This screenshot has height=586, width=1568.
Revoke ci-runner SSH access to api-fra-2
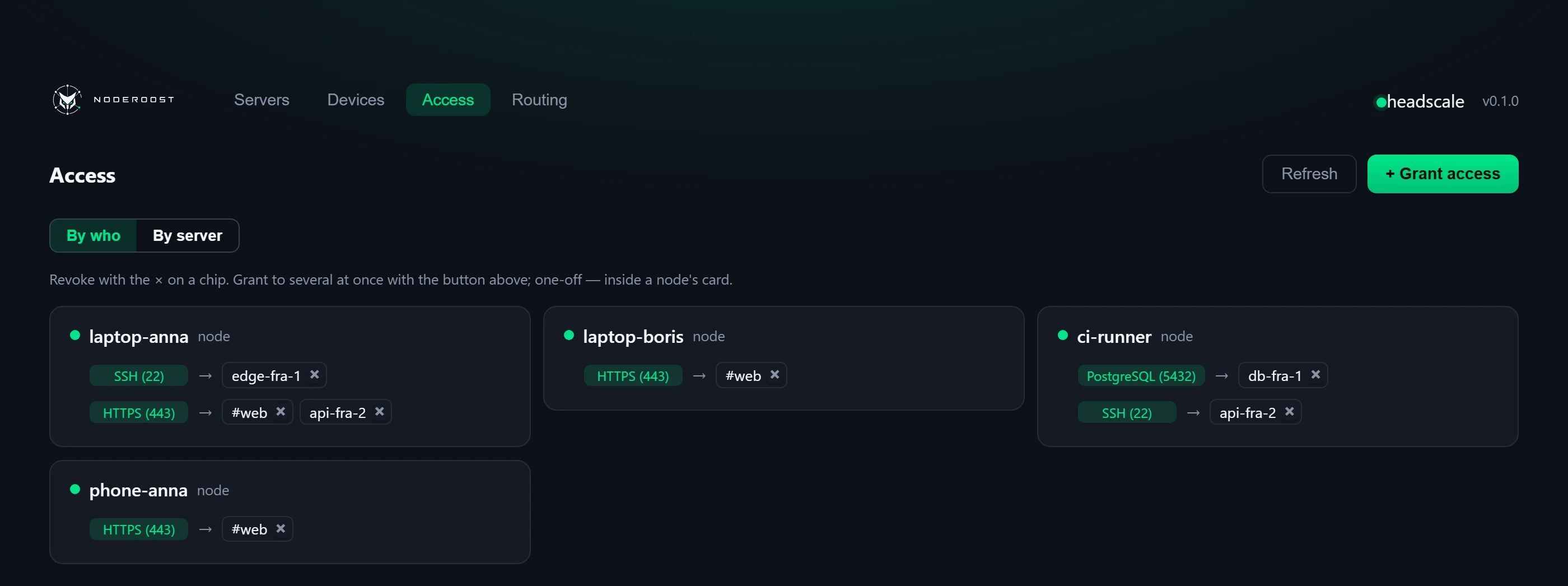tap(1289, 412)
